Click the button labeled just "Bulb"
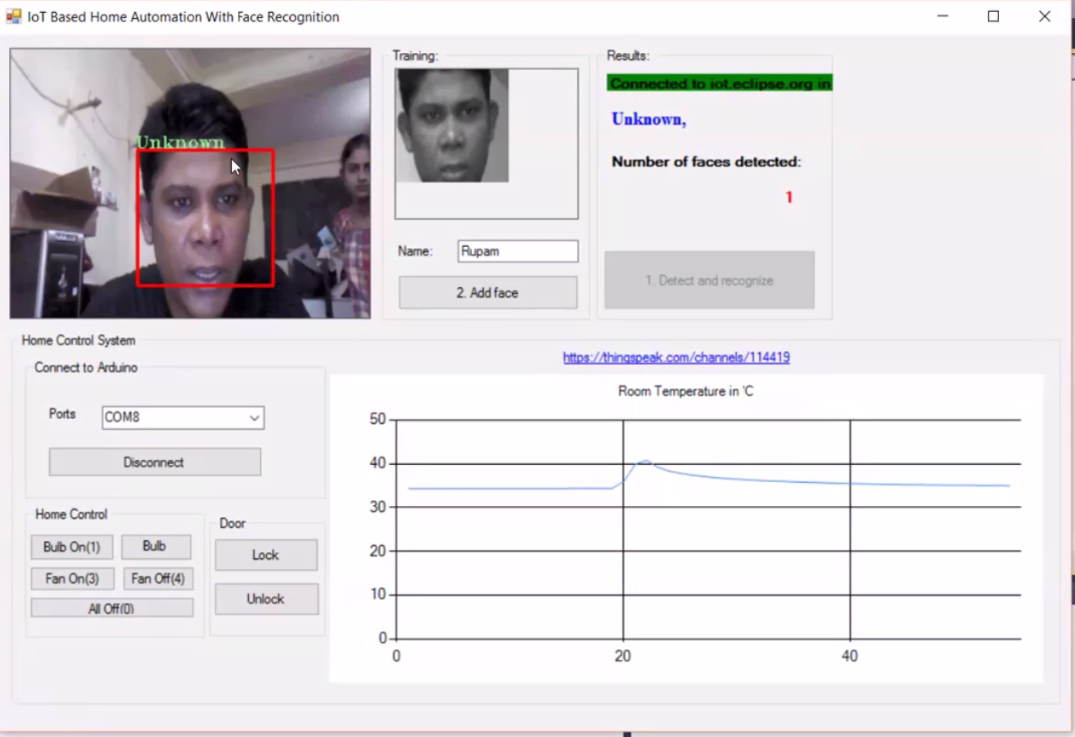1075x737 pixels. (x=155, y=547)
